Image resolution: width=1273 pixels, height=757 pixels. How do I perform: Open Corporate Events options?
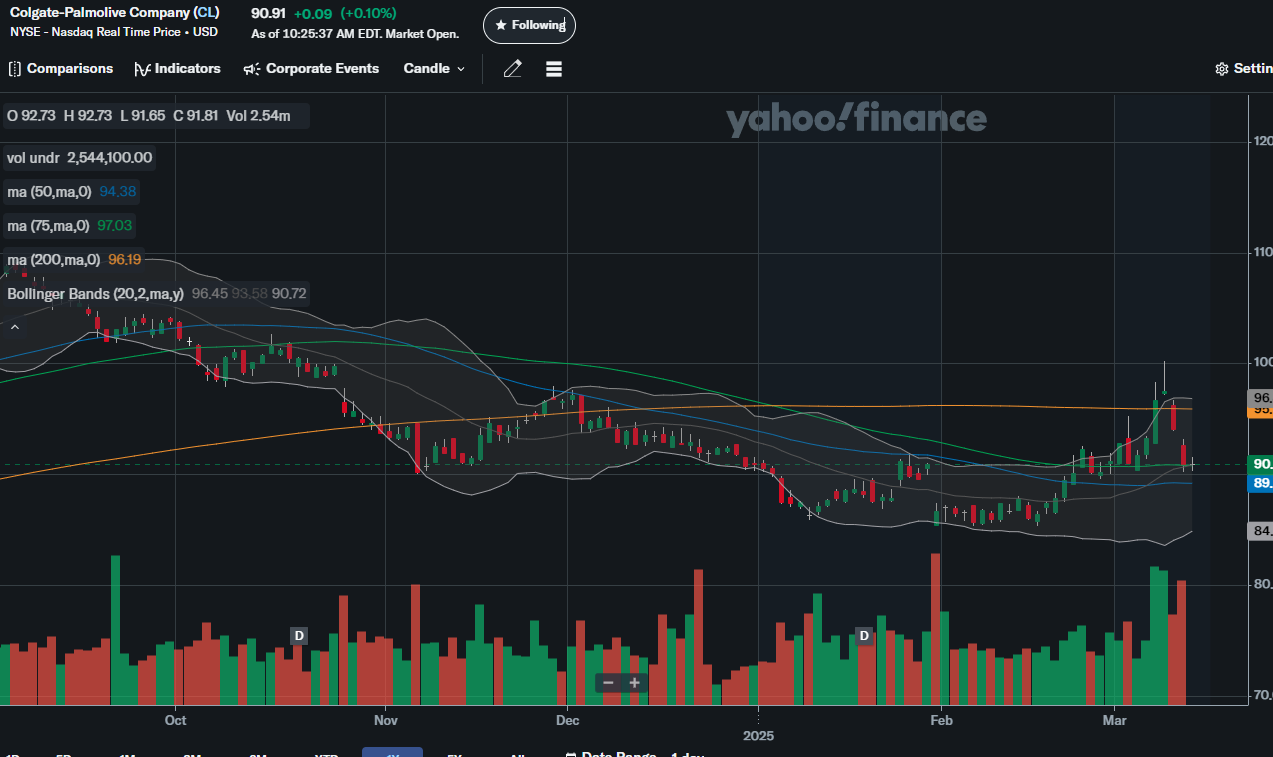click(311, 69)
